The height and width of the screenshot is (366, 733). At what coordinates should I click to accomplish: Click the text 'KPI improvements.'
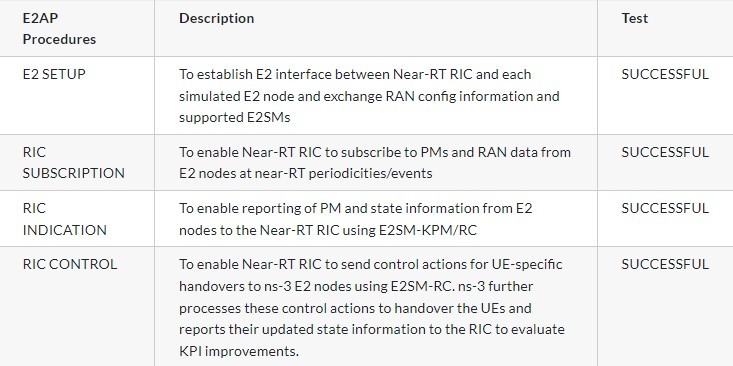(x=239, y=351)
